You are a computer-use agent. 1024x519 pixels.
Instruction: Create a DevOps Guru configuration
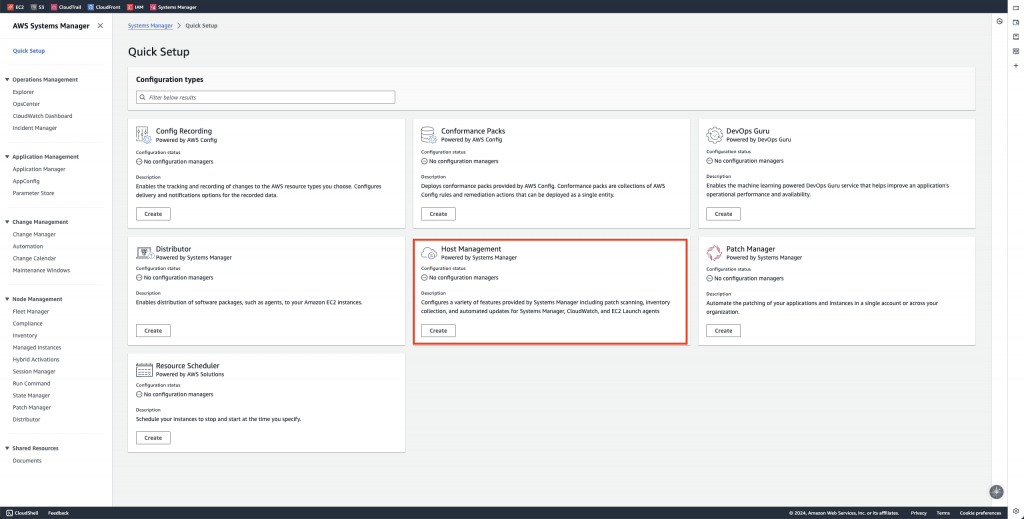tap(724, 214)
